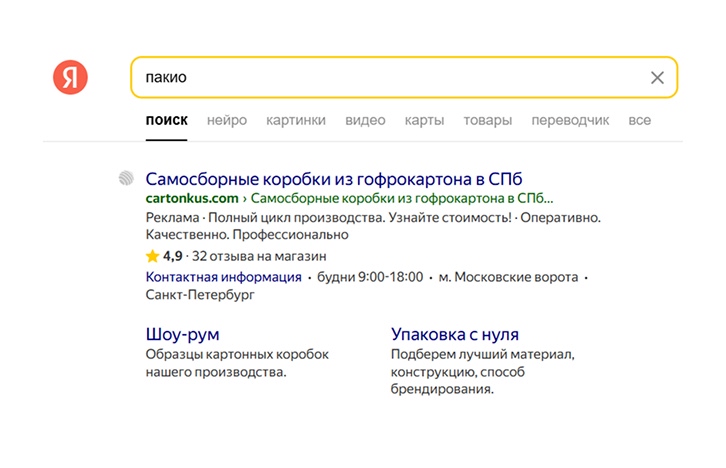Open the 'картинки' tab
The width and height of the screenshot is (726, 468).
pyautogui.click(x=296, y=120)
